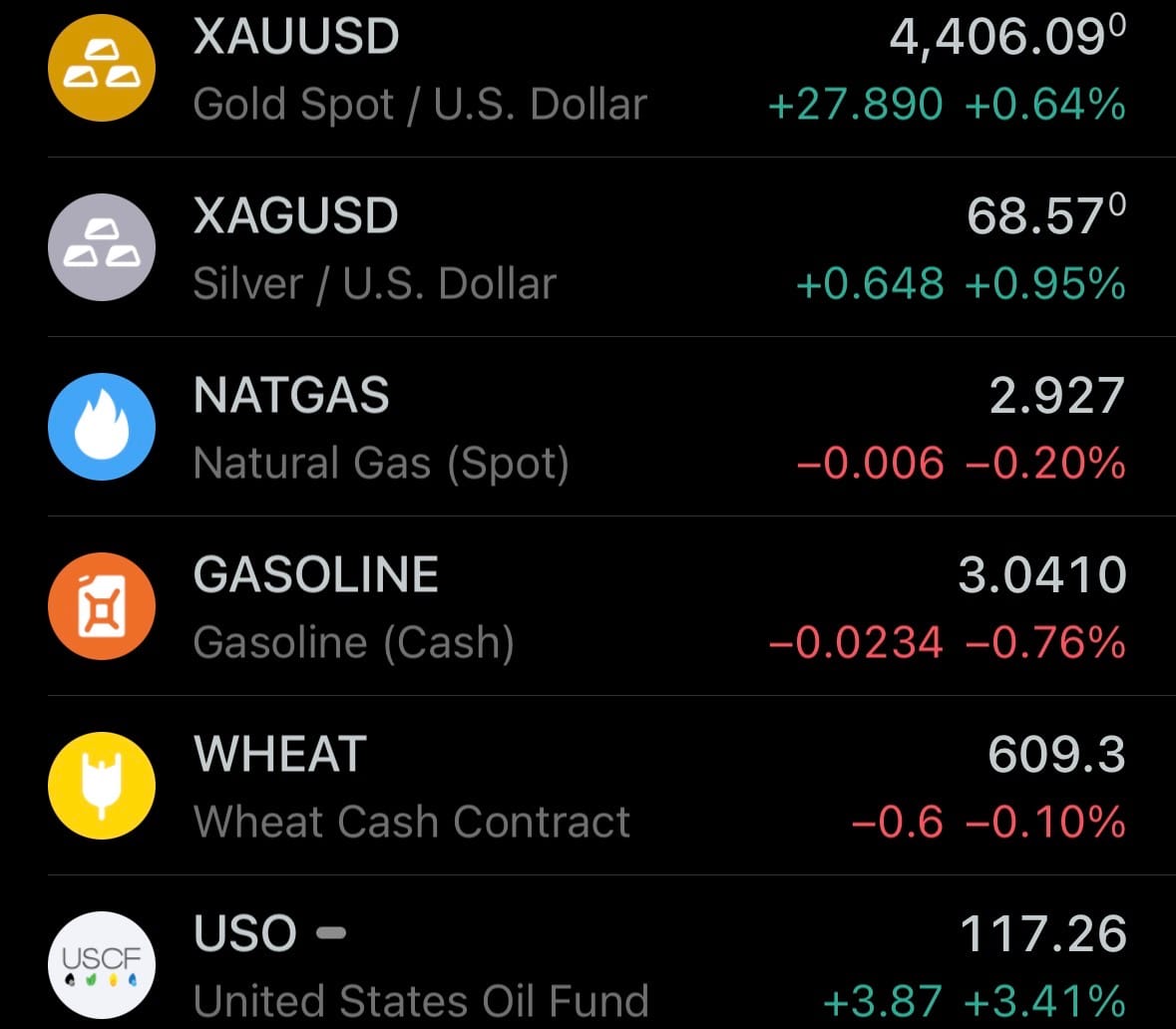This screenshot has height=1029, width=1176.
Task: Click the gray dash next to USO
Action: pyautogui.click(x=330, y=933)
